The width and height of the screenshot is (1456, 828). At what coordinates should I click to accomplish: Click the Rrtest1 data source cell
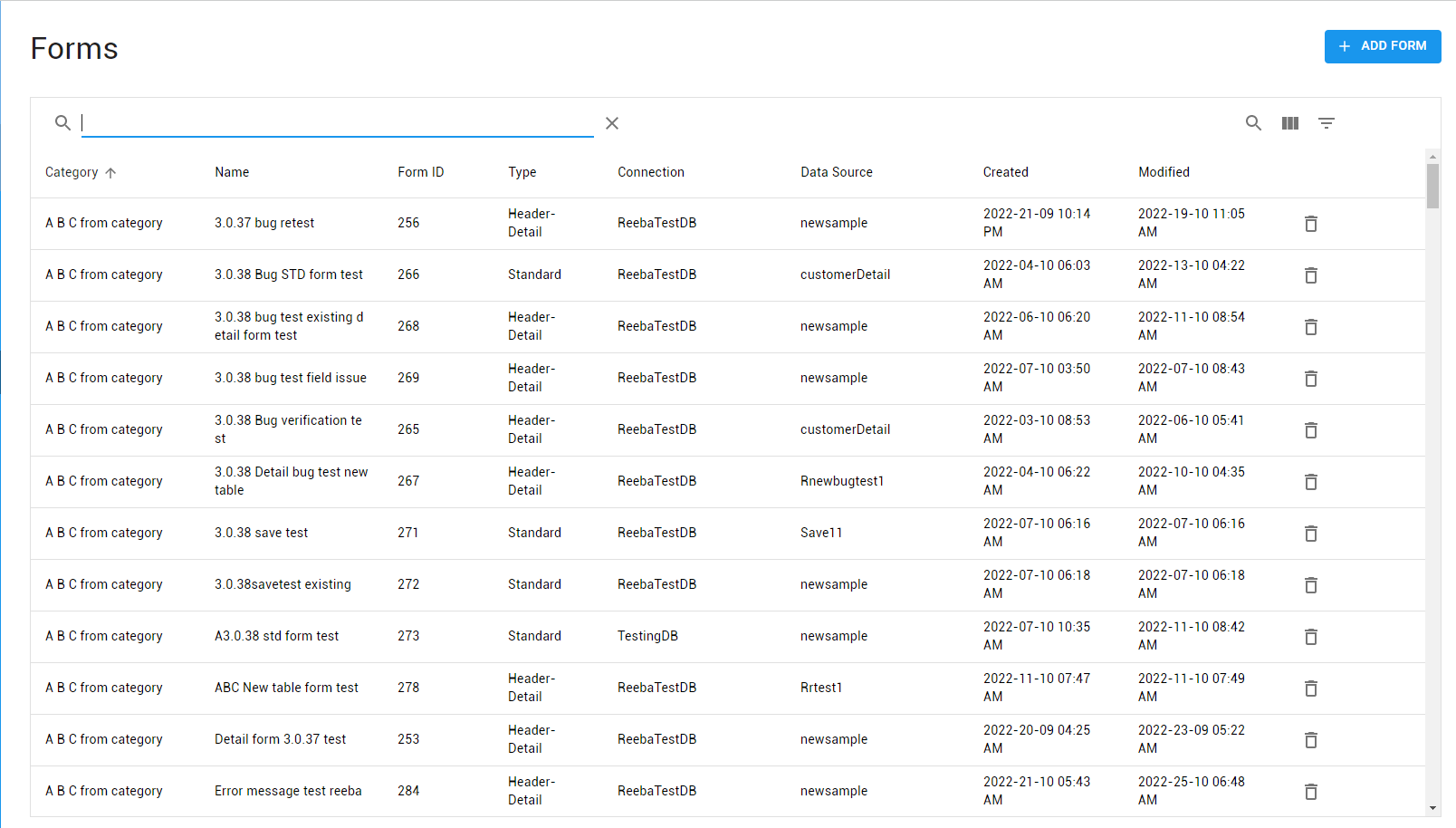coord(821,688)
